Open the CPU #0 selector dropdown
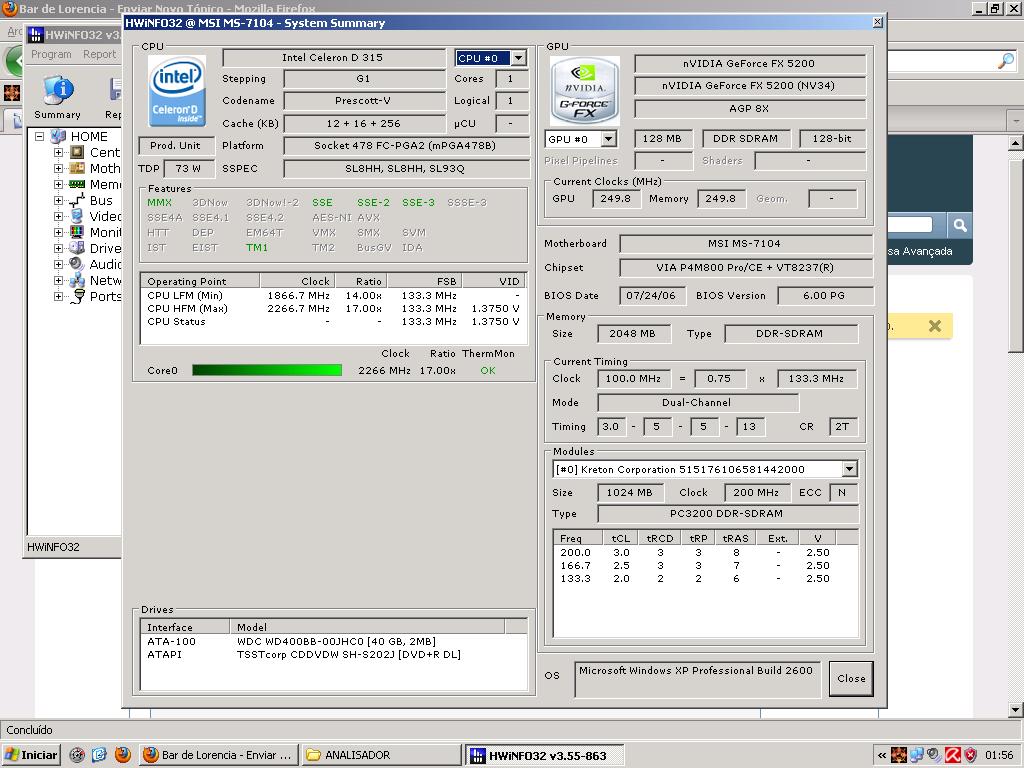 coord(518,59)
